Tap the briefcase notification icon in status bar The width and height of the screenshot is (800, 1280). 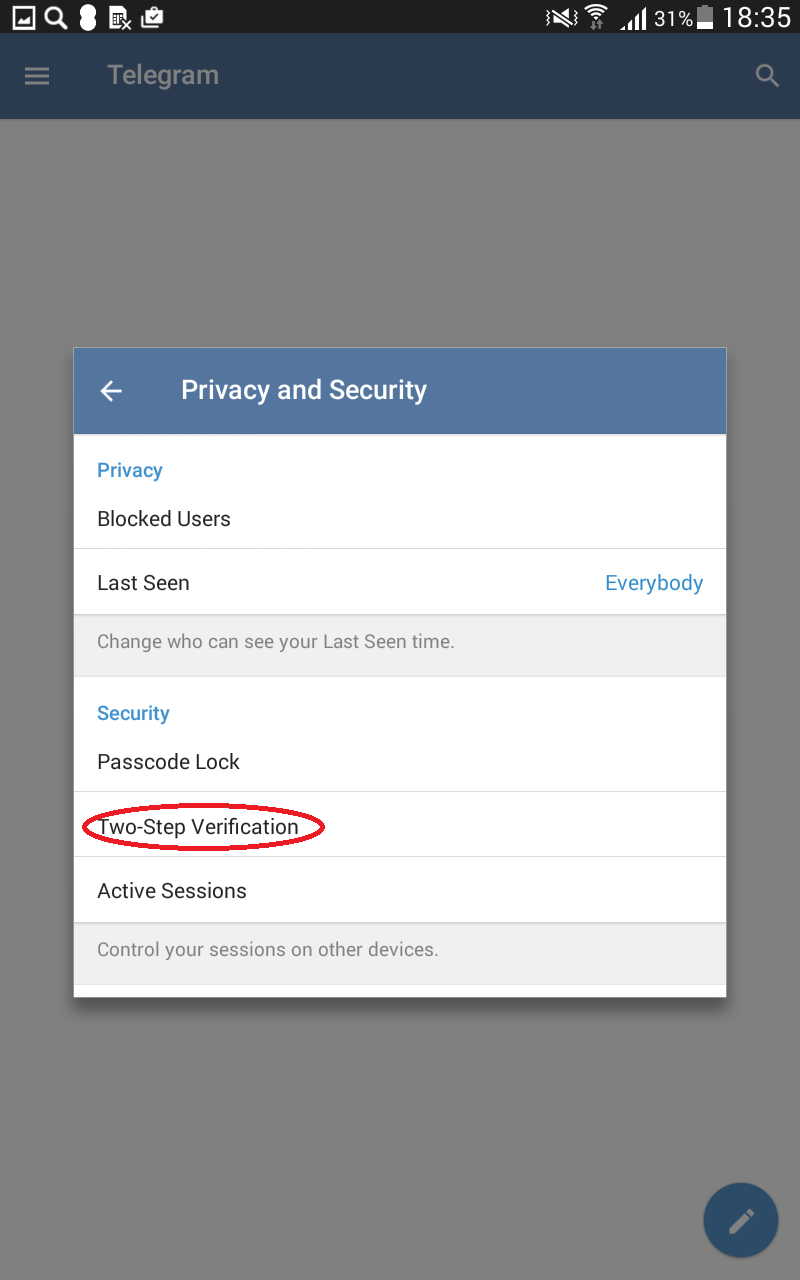pos(152,17)
